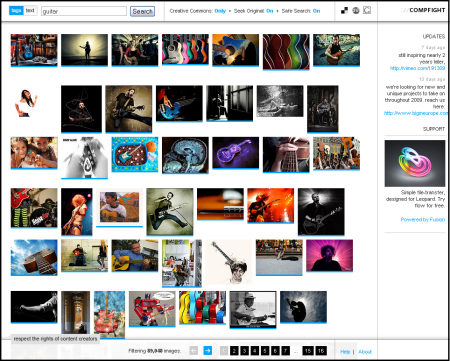450x361 pixels.
Task: Click the colorful swirl support ad image
Action: tap(415, 163)
